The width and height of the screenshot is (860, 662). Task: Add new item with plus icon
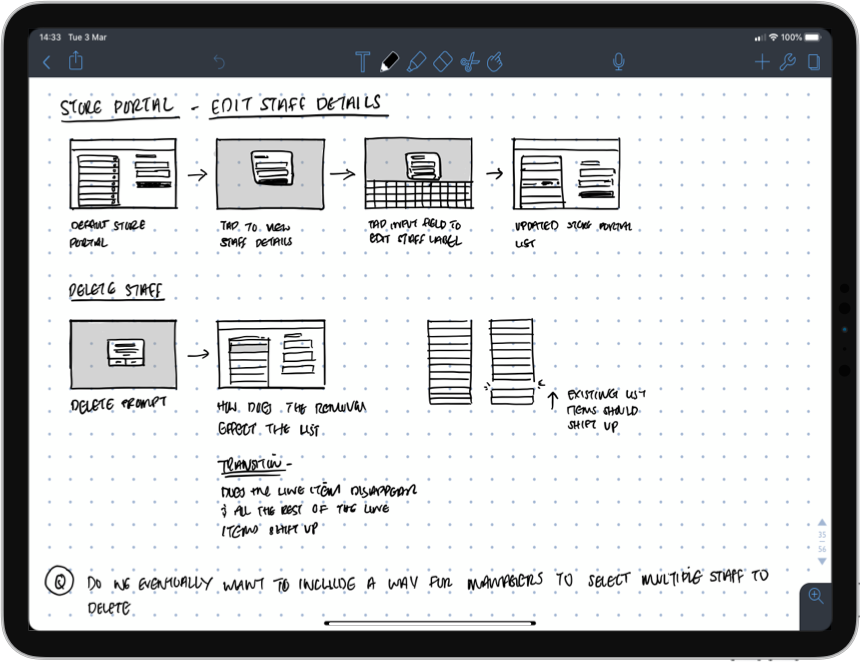click(x=762, y=62)
